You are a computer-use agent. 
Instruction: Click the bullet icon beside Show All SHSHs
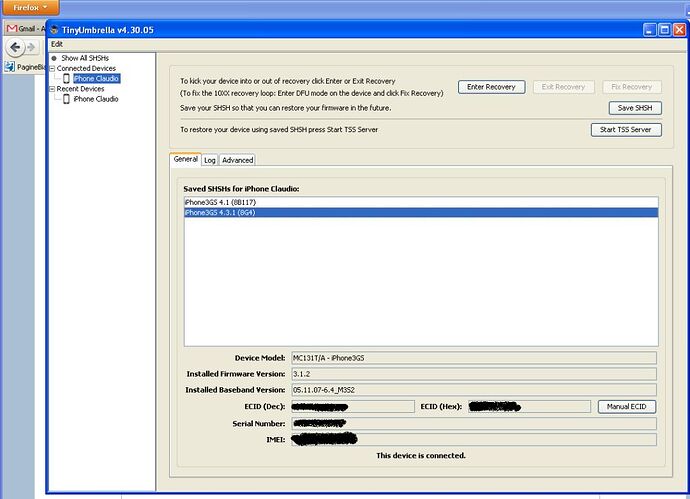pos(54,58)
